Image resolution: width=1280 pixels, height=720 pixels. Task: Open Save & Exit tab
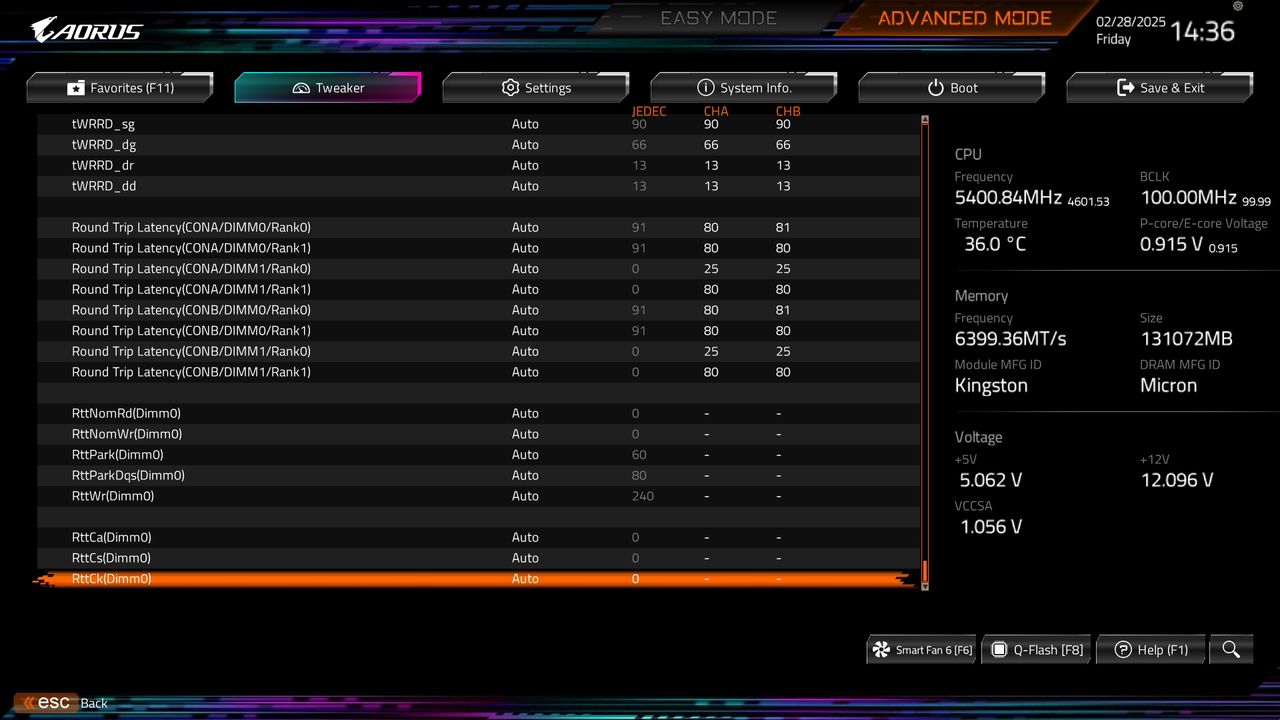(1160, 88)
